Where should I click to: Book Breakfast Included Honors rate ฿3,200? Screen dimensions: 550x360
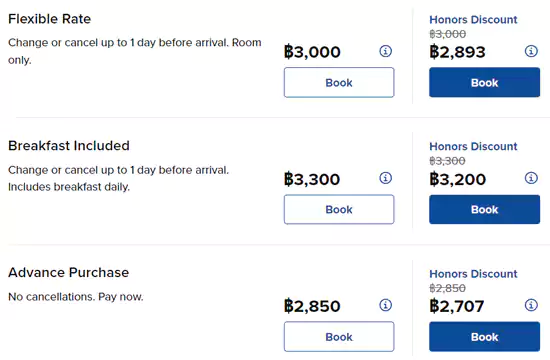click(484, 209)
